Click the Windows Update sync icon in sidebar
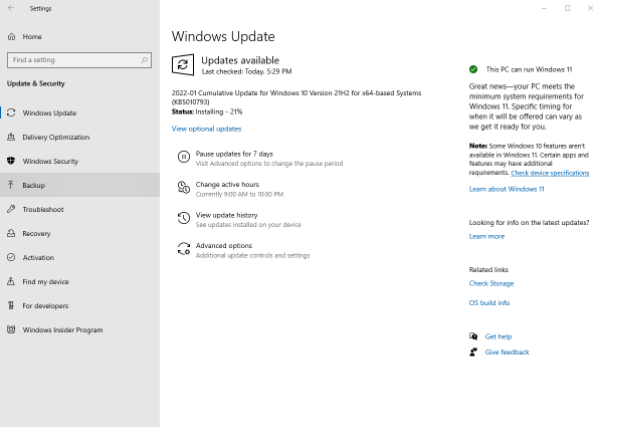620x427 pixels. (x=11, y=113)
